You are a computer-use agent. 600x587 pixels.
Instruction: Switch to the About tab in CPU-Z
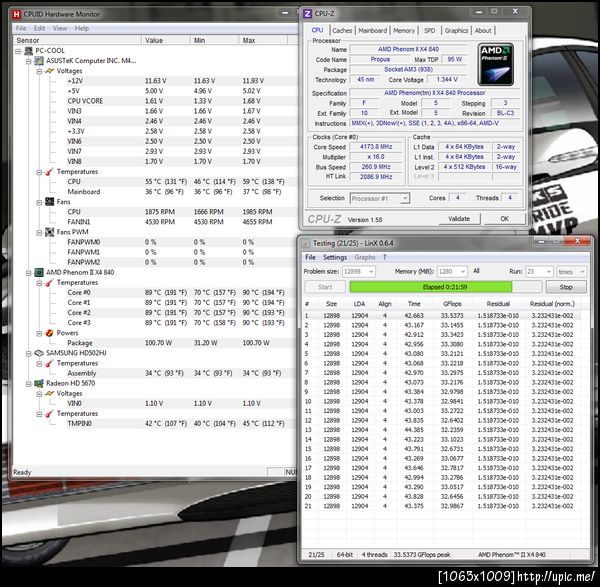pos(483,31)
